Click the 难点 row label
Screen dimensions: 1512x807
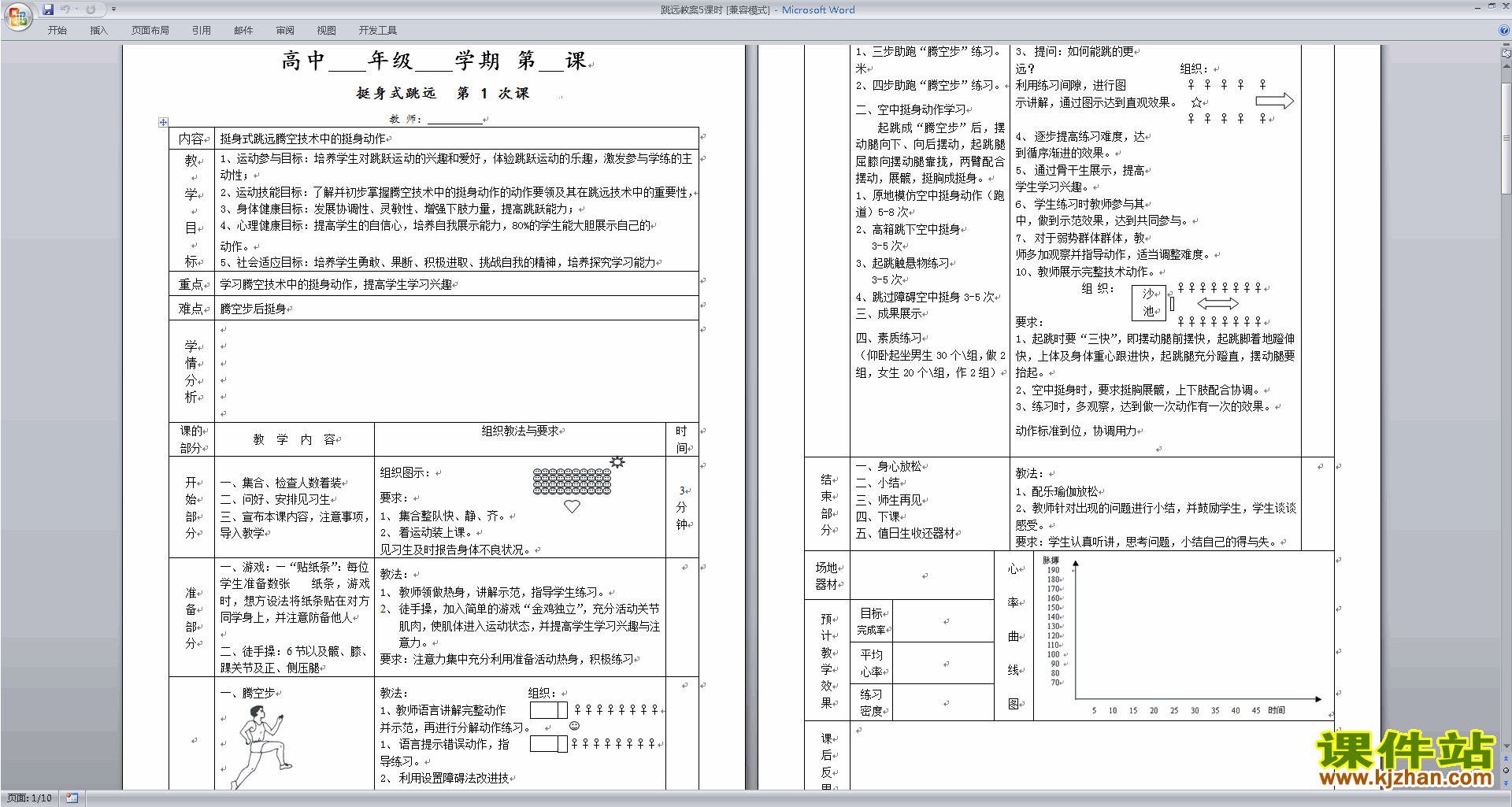(x=191, y=309)
